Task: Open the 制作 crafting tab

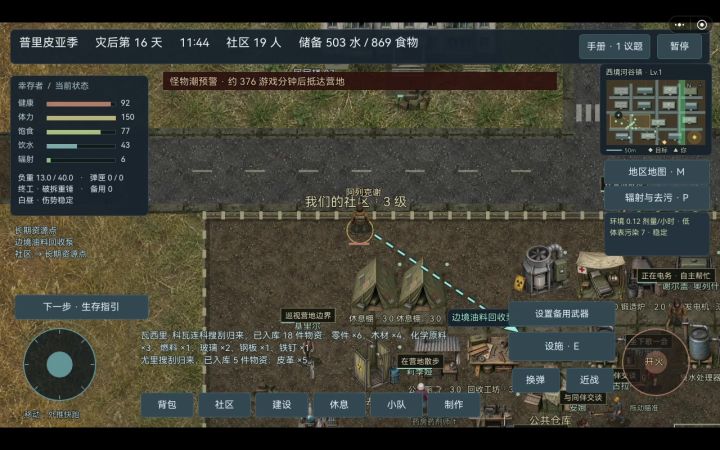Action: click(454, 405)
